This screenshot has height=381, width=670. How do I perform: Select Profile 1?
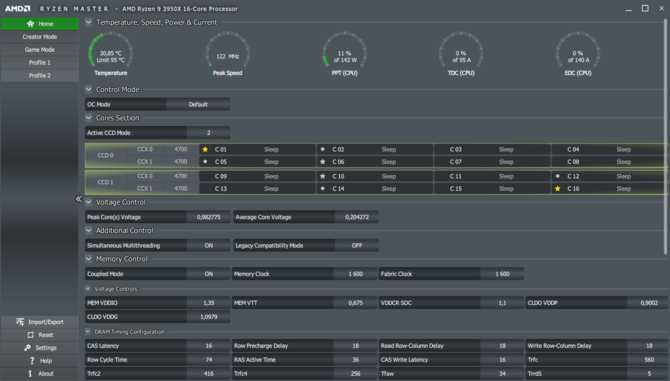click(39, 62)
